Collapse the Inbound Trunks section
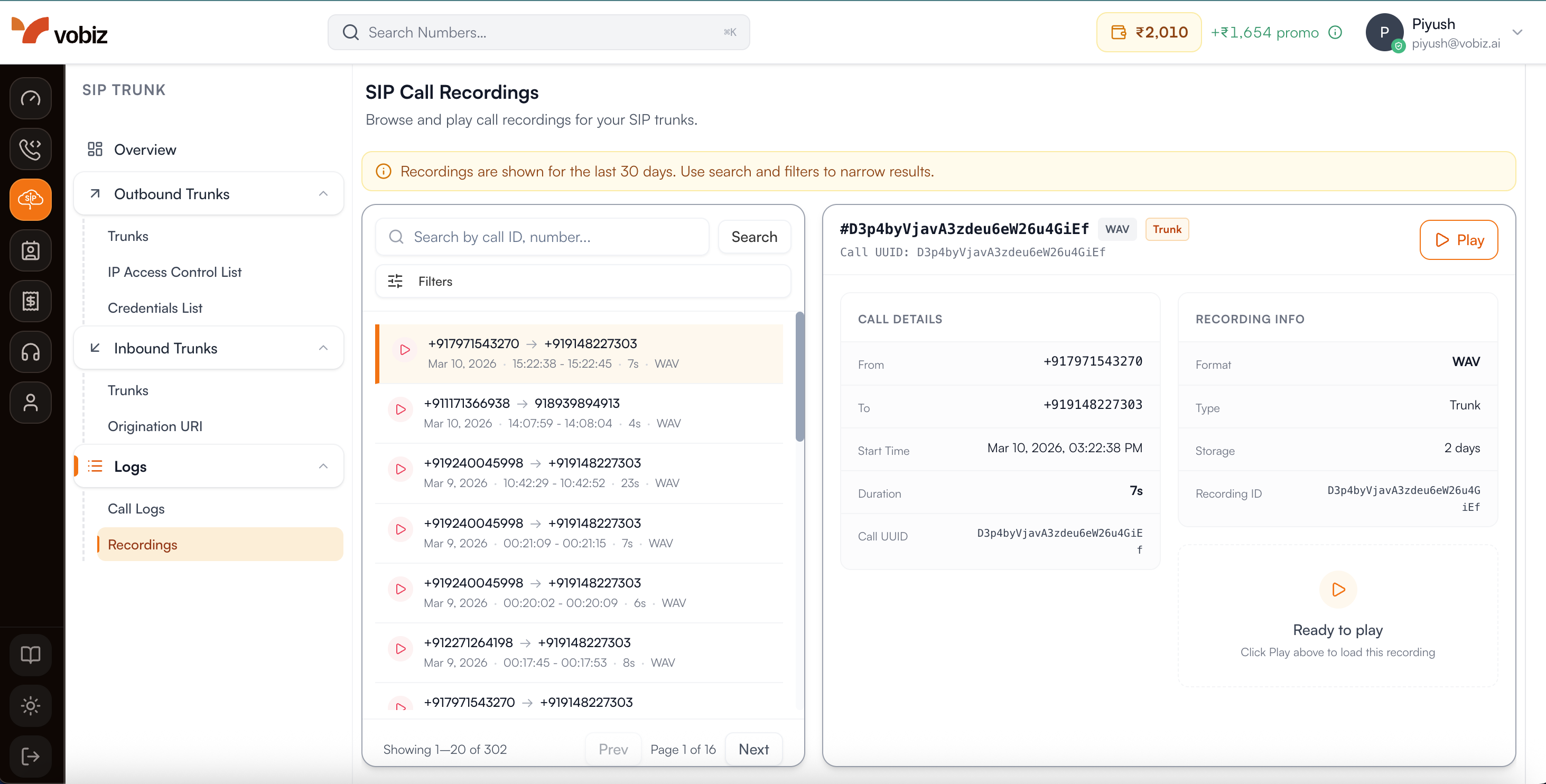Screen dimensions: 1546x784 pyautogui.click(x=323, y=348)
